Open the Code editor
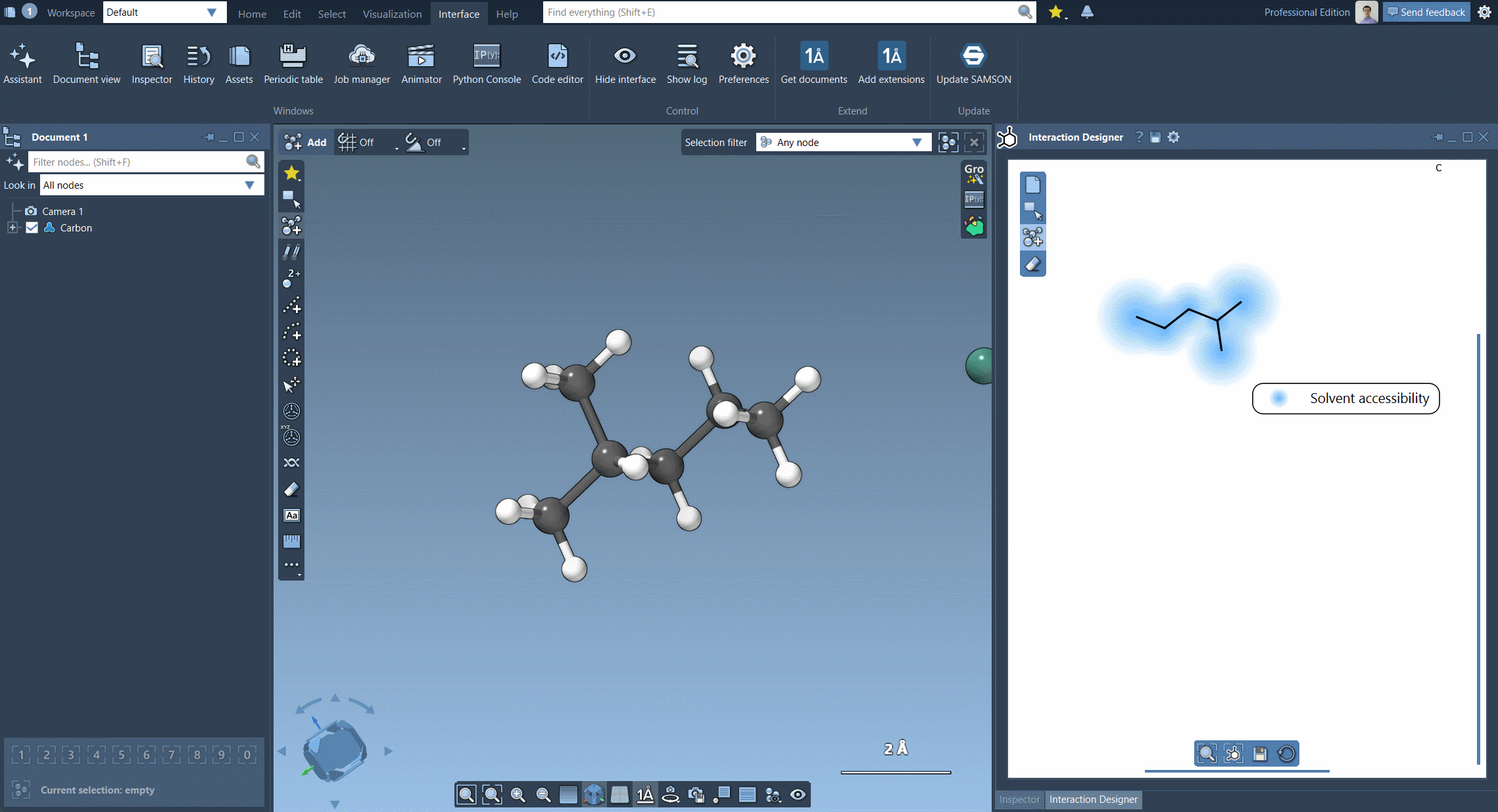This screenshot has width=1498, height=812. click(x=557, y=62)
